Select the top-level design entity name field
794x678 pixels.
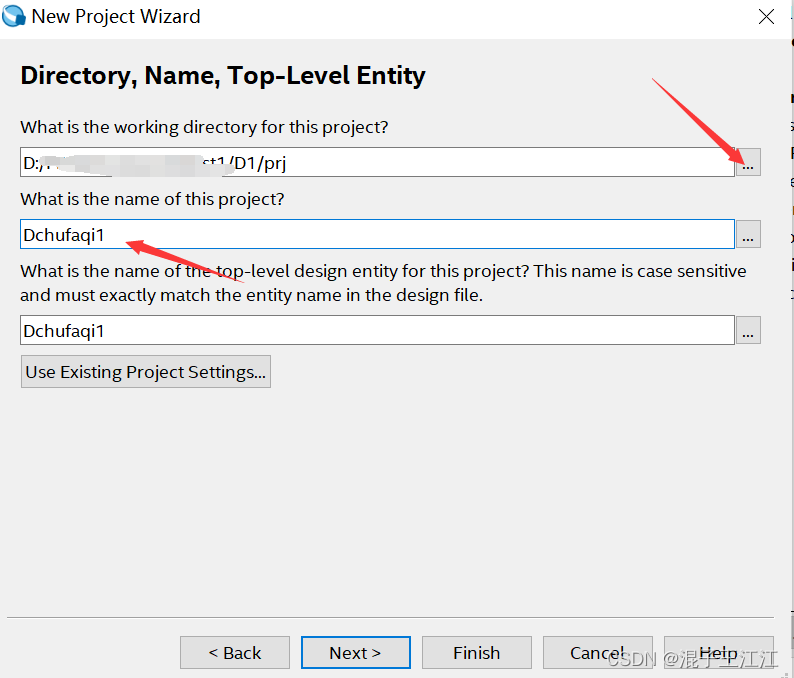377,330
